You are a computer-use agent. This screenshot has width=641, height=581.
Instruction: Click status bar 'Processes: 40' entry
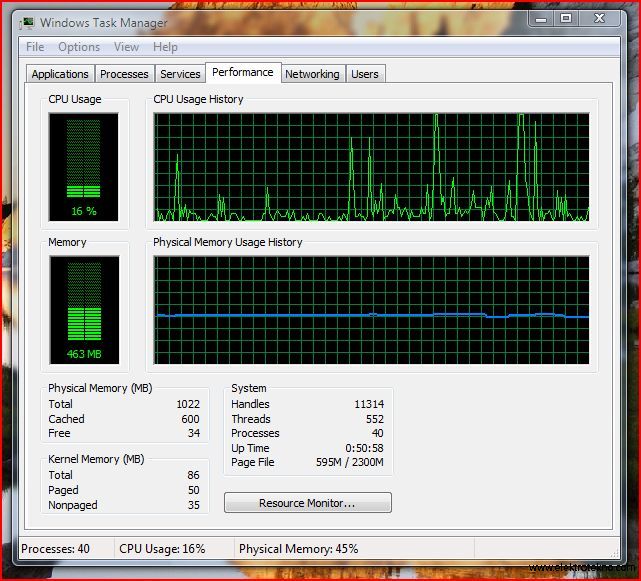tap(55, 549)
